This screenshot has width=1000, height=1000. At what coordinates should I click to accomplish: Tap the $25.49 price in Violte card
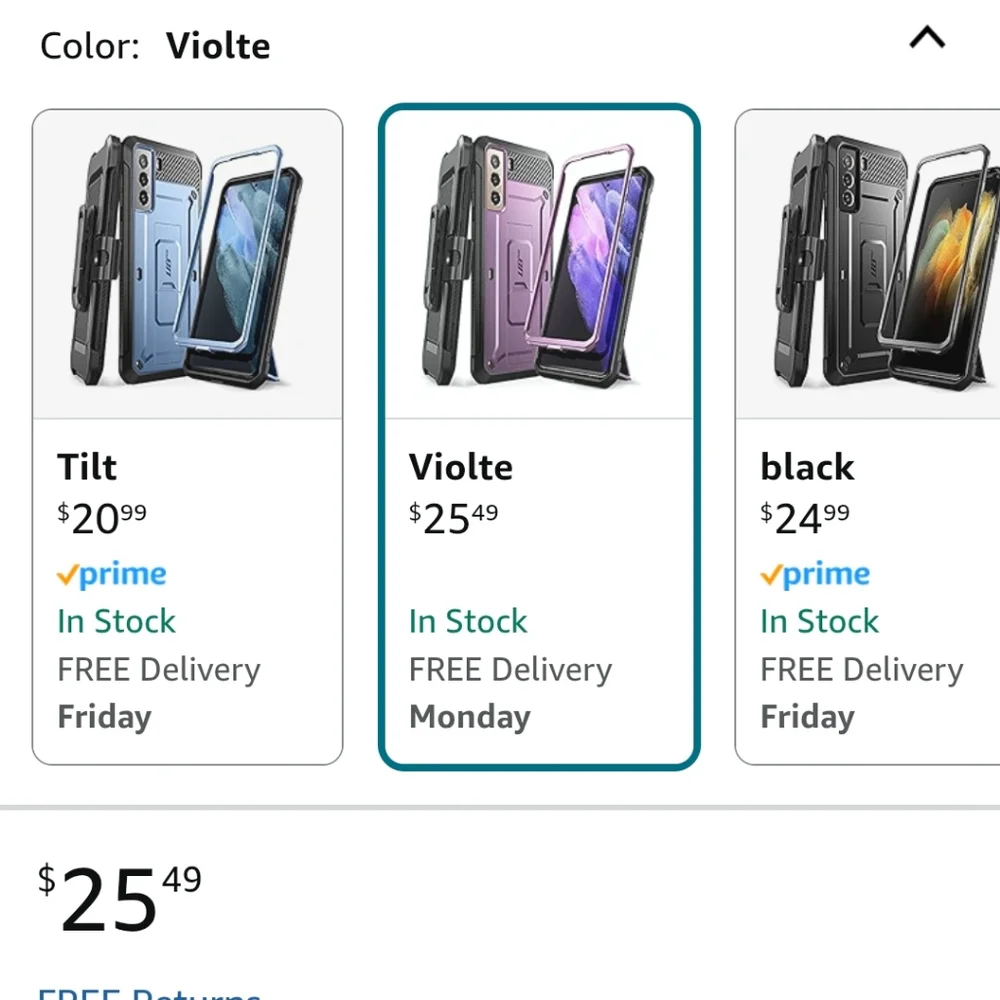(453, 518)
